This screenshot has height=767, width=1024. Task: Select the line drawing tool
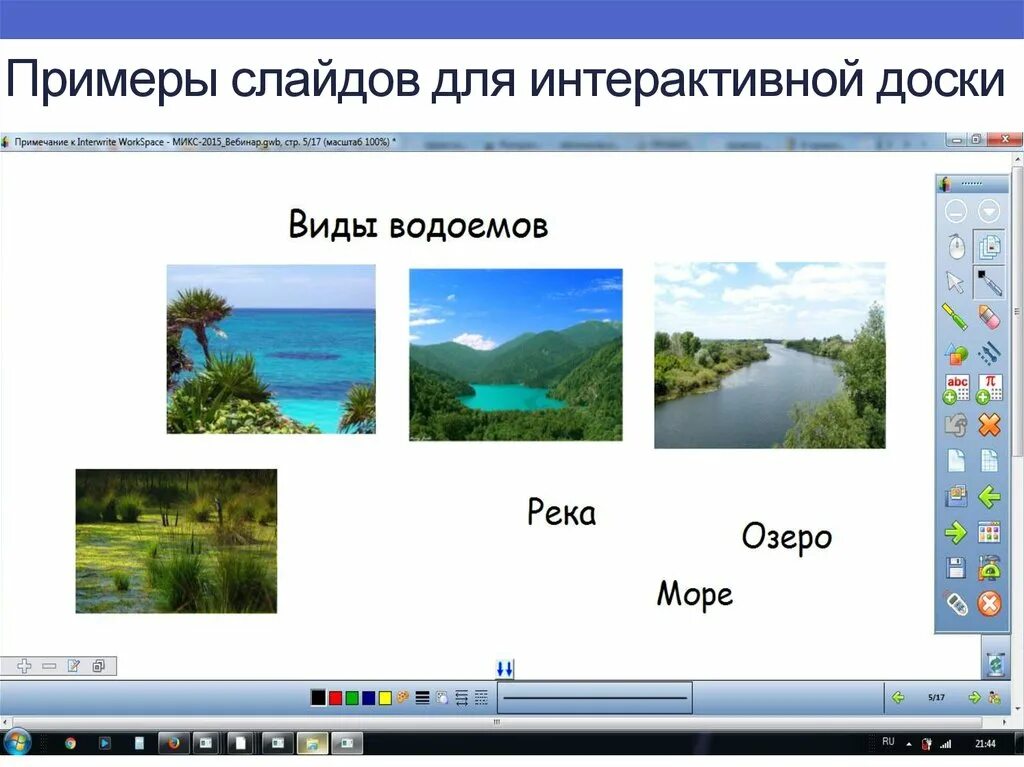(x=989, y=353)
